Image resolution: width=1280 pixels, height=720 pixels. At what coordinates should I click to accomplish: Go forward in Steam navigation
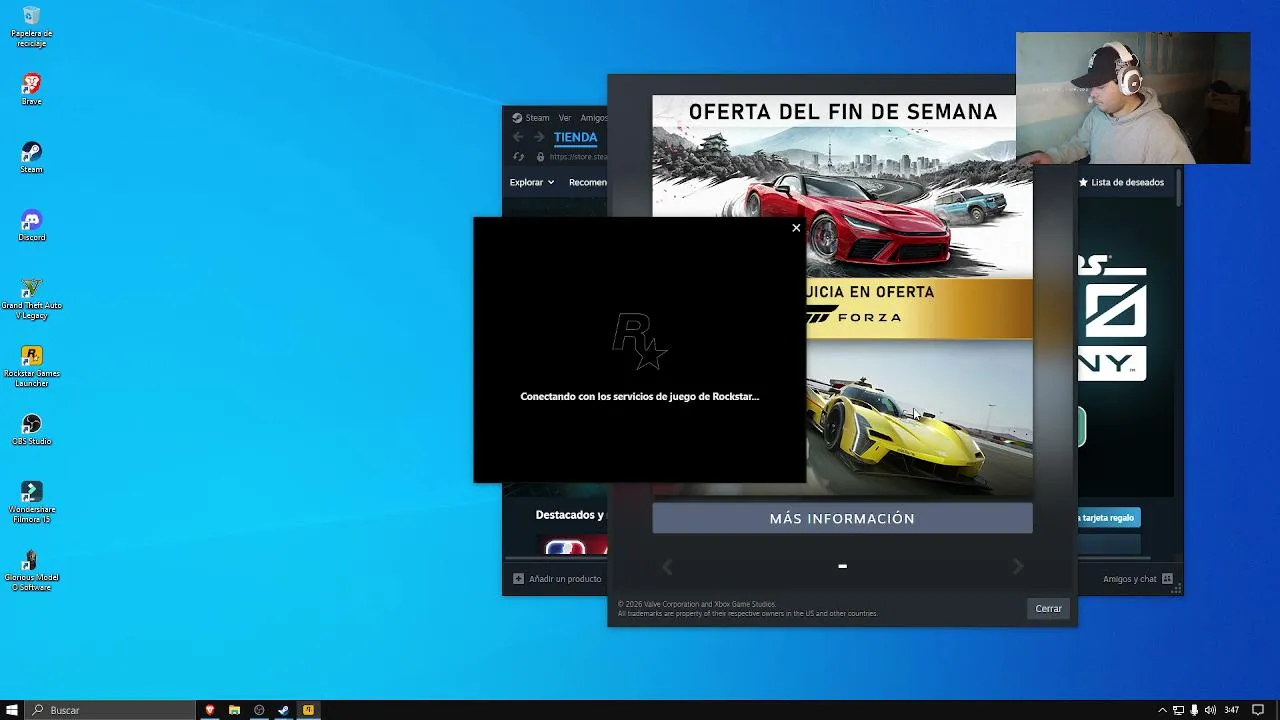[x=538, y=137]
